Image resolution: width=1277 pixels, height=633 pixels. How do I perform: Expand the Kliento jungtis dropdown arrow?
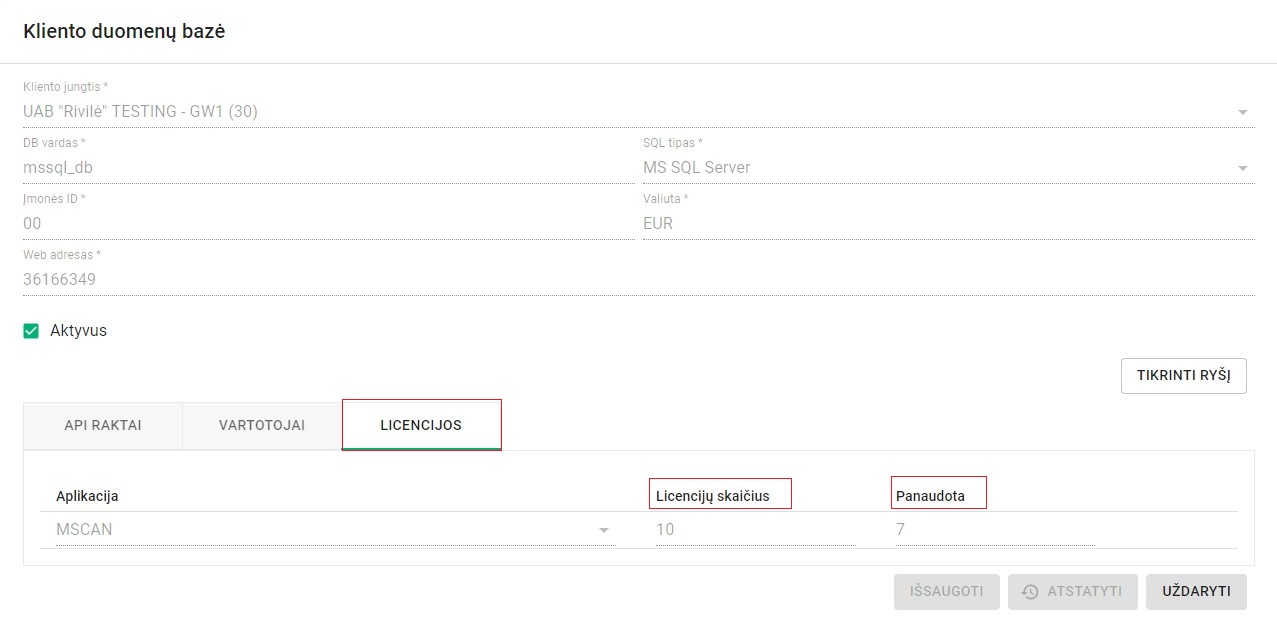point(1243,112)
